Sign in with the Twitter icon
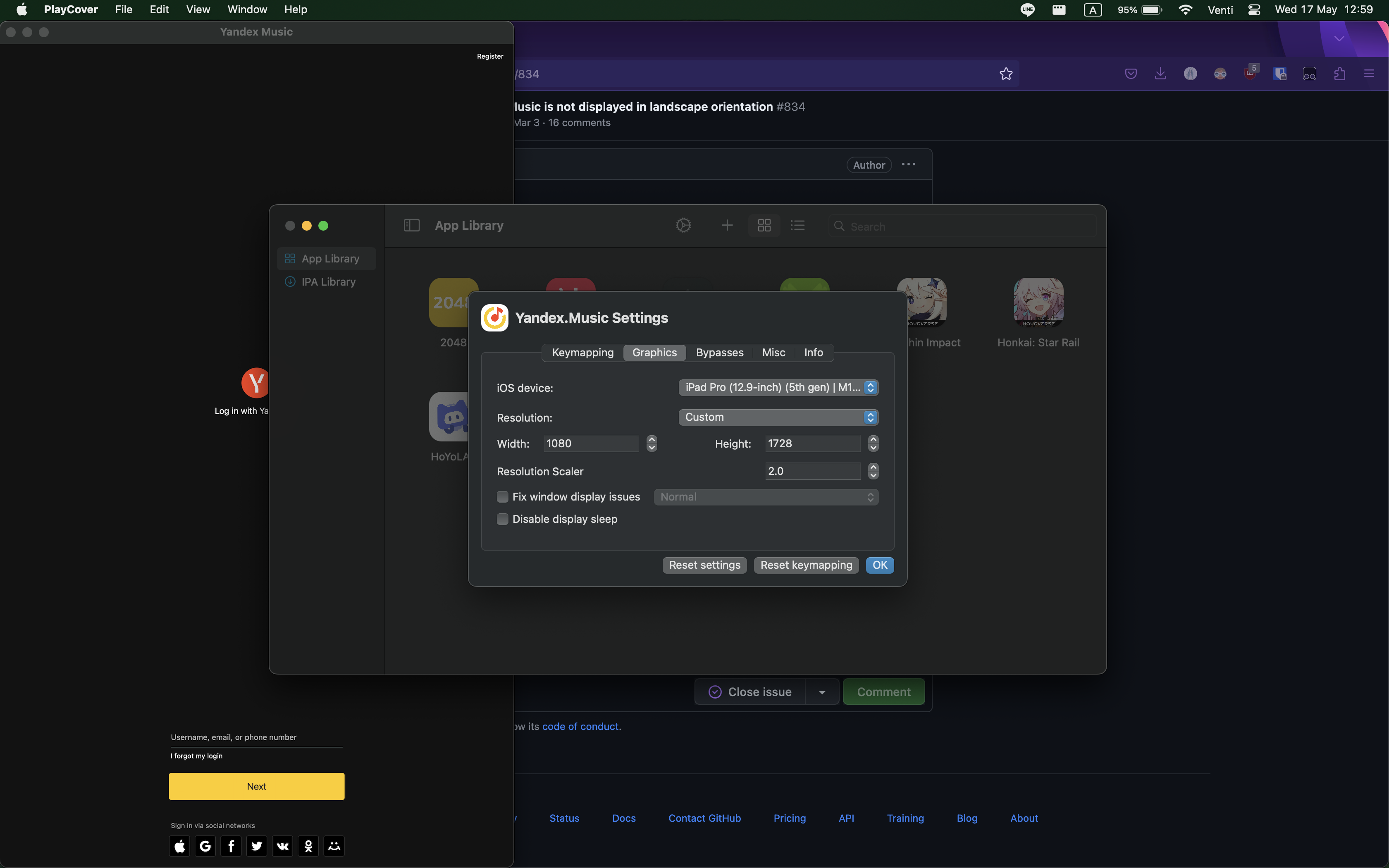The height and width of the screenshot is (868, 1389). (257, 846)
